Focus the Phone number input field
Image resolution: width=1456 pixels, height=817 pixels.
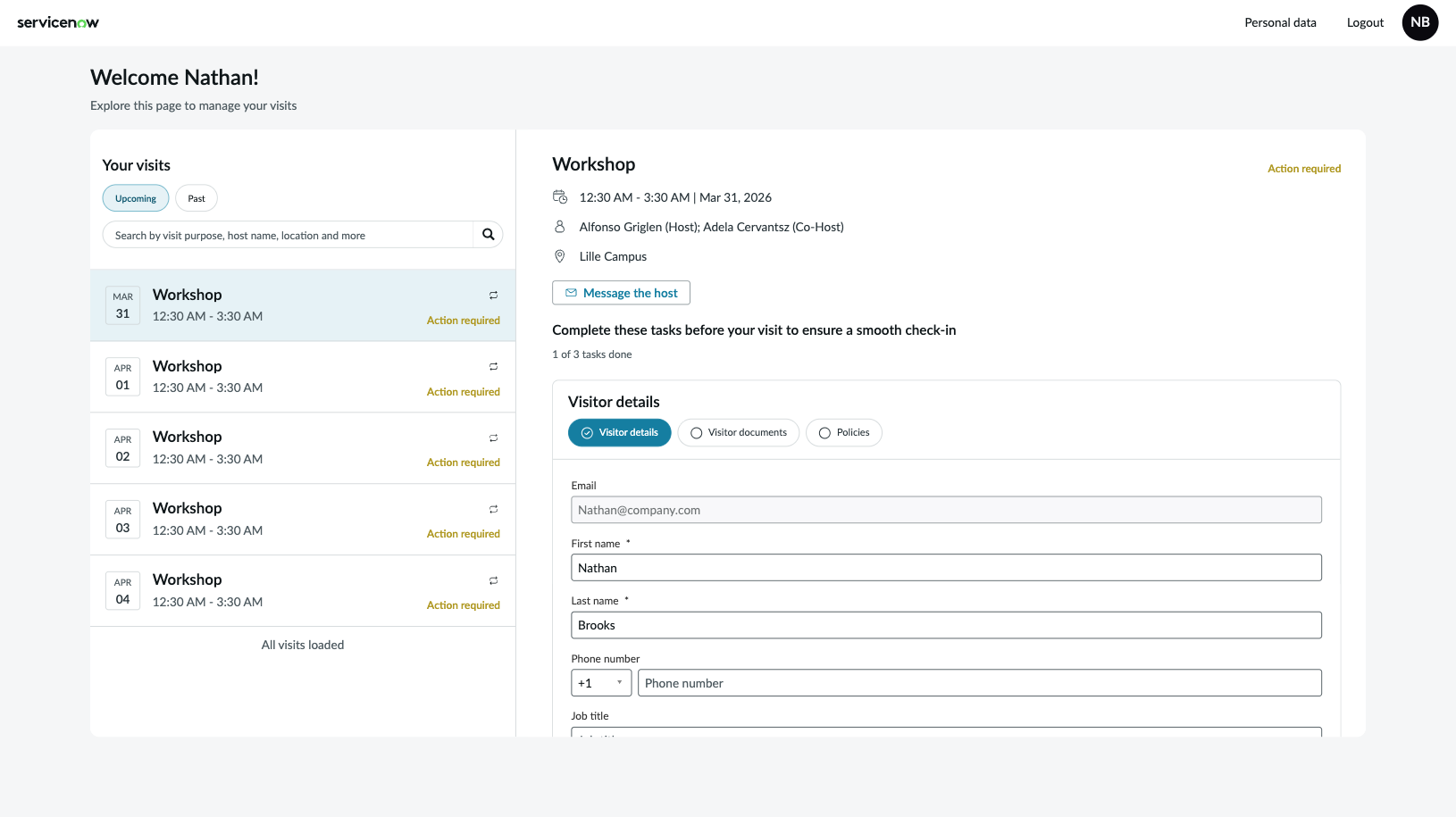pyautogui.click(x=980, y=683)
